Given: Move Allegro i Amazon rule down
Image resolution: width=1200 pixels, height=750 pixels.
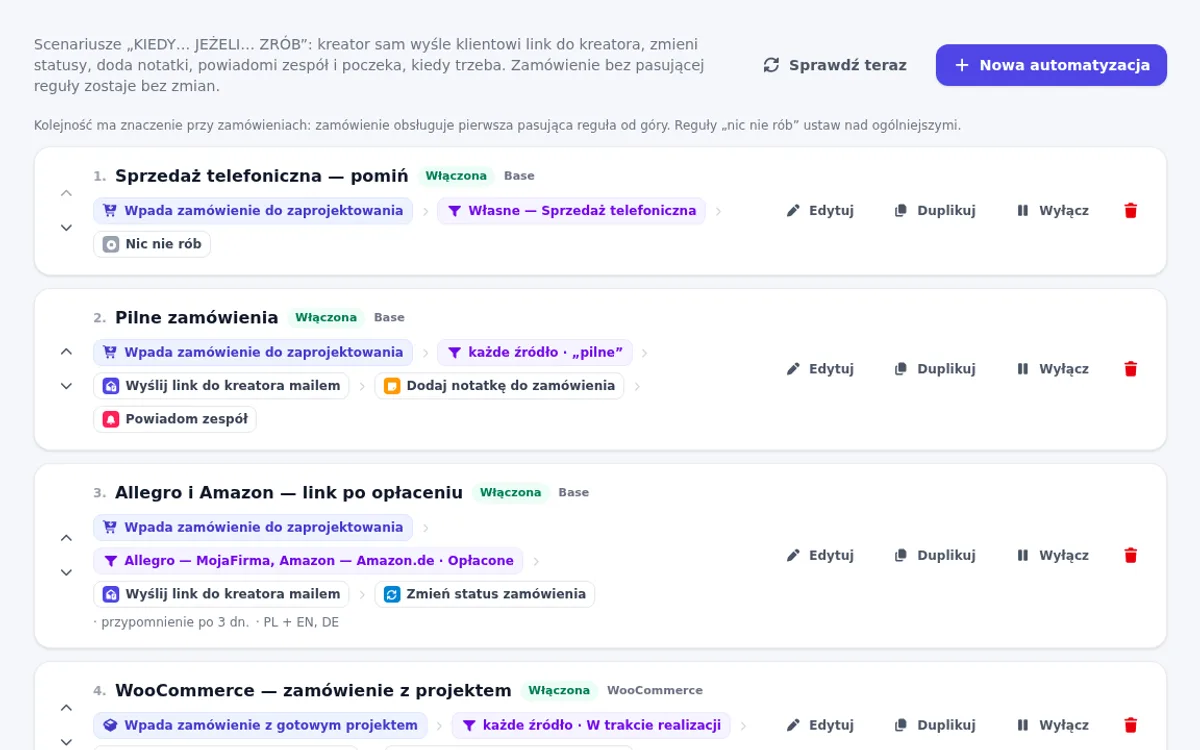Looking at the screenshot, I should 66,573.
